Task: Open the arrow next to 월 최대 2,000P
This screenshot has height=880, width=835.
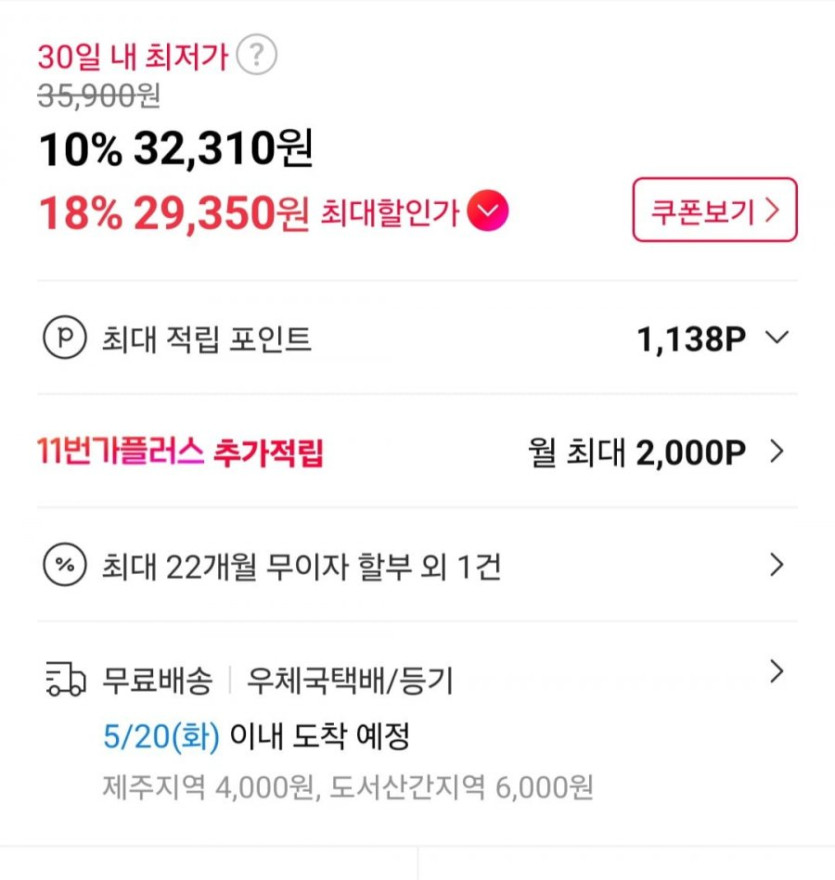Action: coord(777,453)
